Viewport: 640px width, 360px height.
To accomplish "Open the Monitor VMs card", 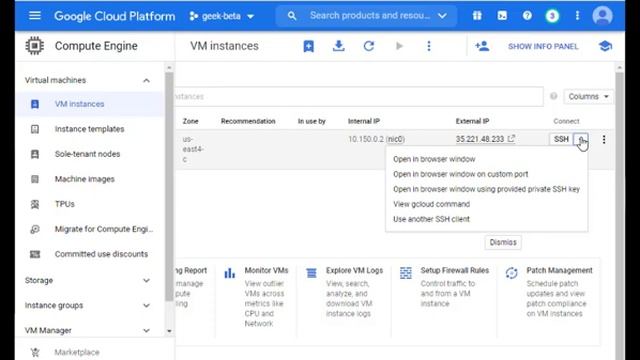I will coord(257,297).
